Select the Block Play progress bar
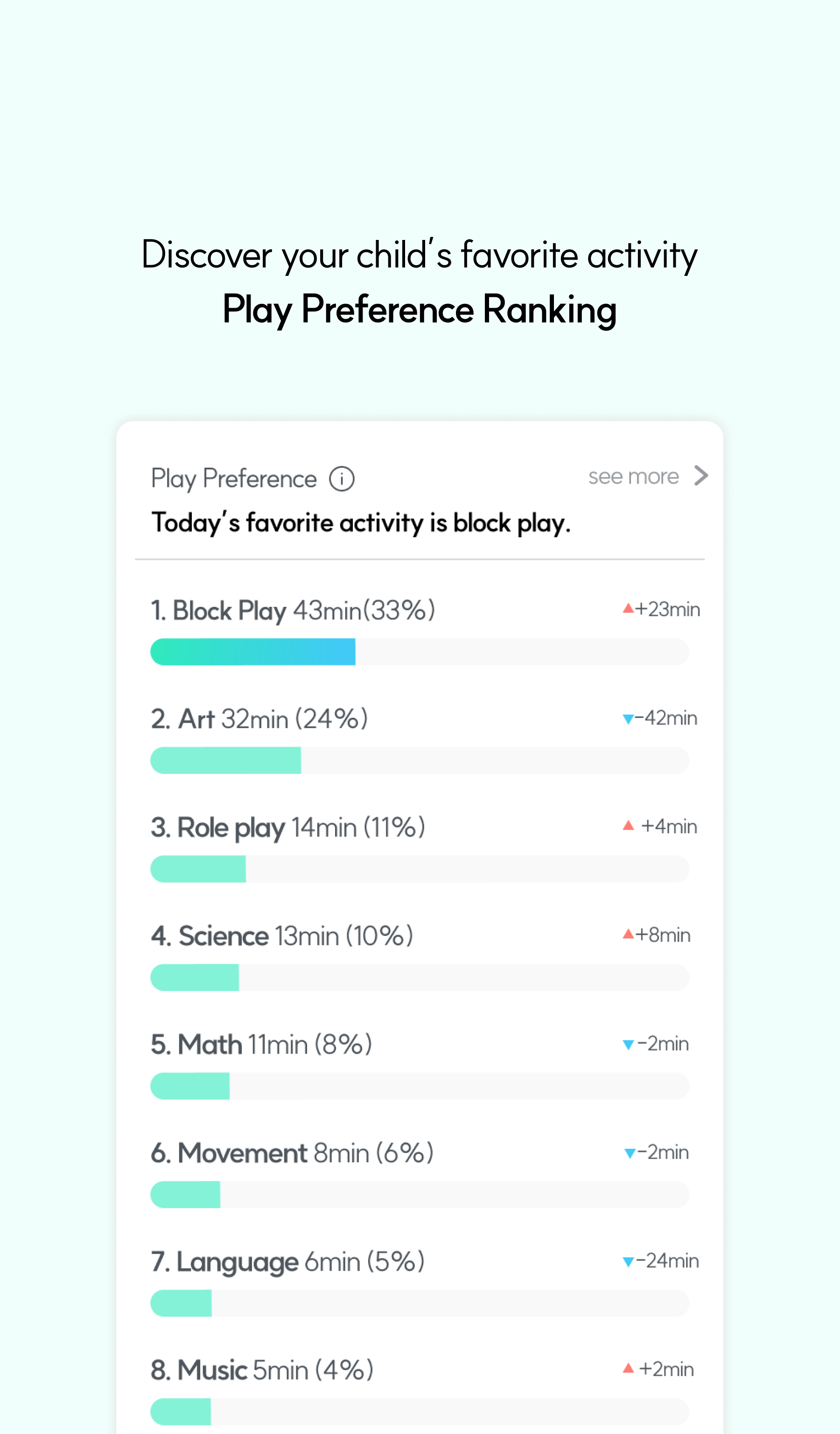This screenshot has height=1434, width=840. pos(420,652)
